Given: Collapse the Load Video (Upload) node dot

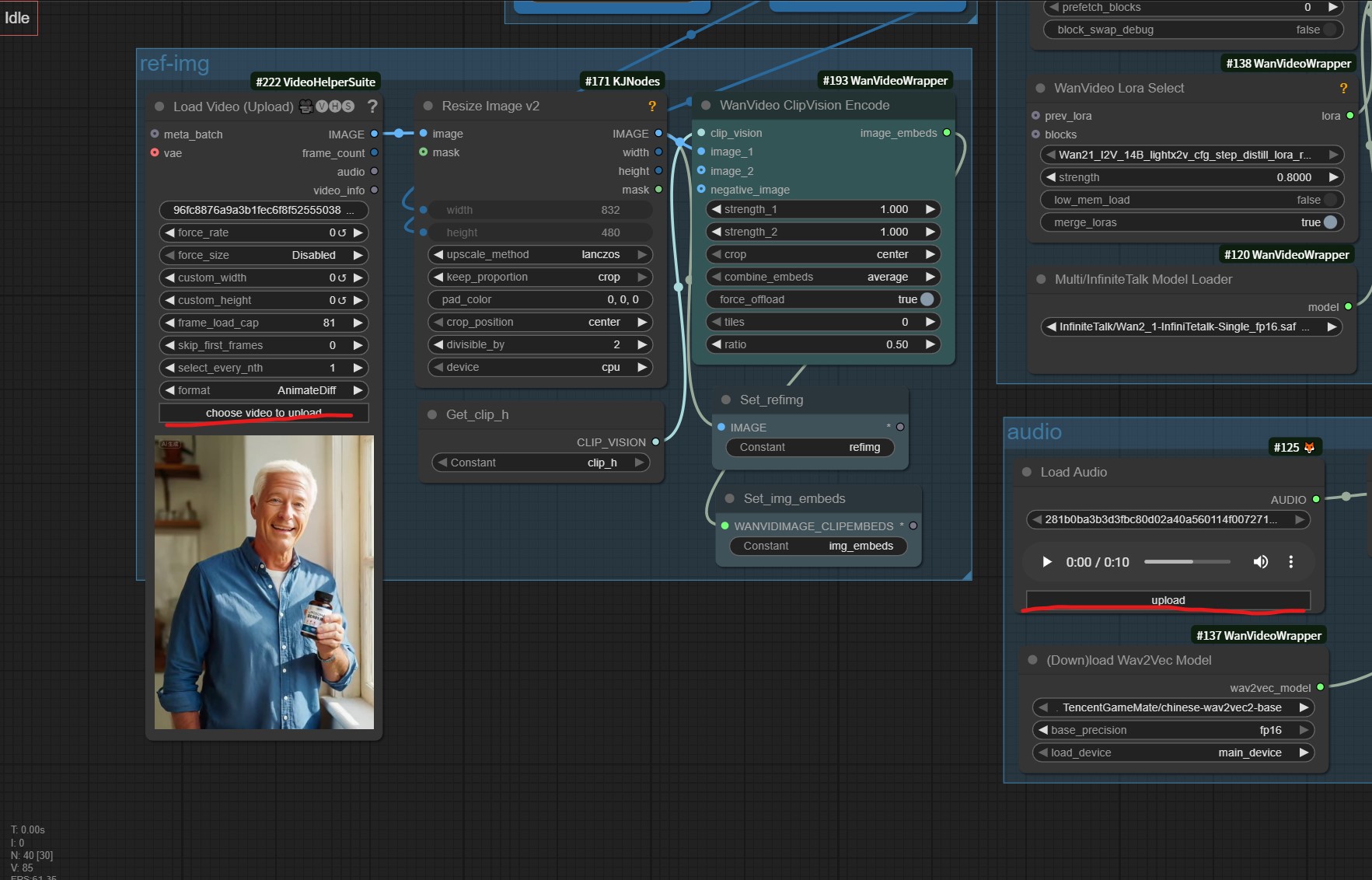Looking at the screenshot, I should (159, 107).
